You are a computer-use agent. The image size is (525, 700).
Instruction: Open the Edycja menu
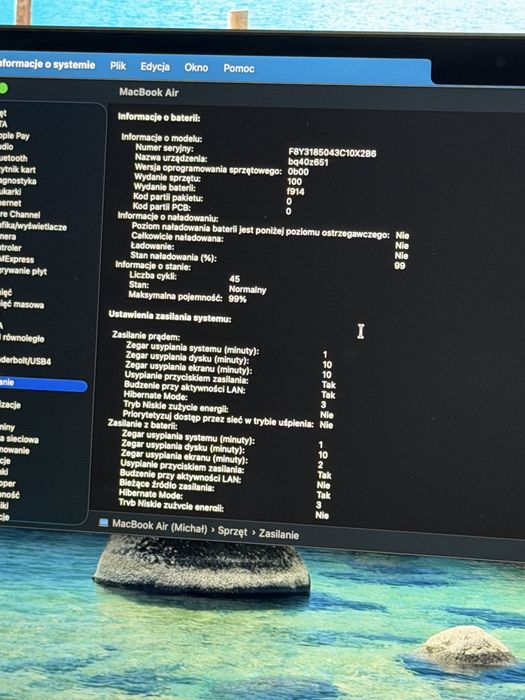[x=155, y=67]
